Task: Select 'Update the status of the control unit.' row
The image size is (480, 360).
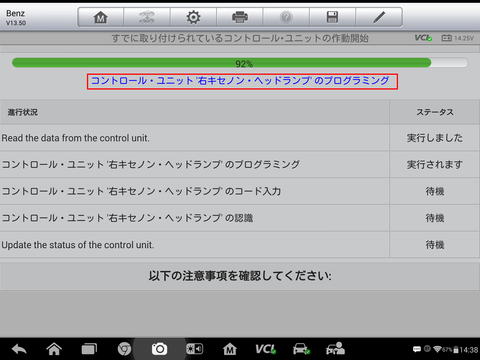Action: (x=195, y=245)
